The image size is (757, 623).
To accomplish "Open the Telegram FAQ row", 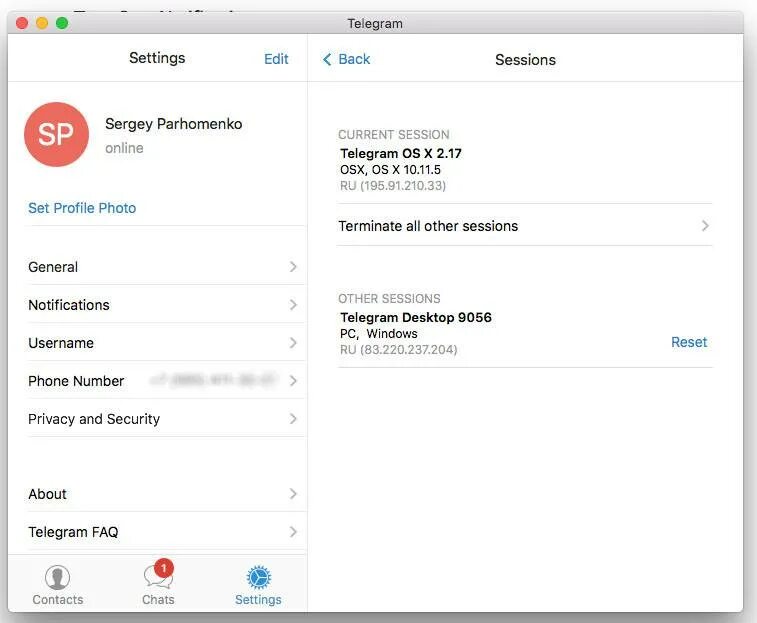I will click(162, 532).
